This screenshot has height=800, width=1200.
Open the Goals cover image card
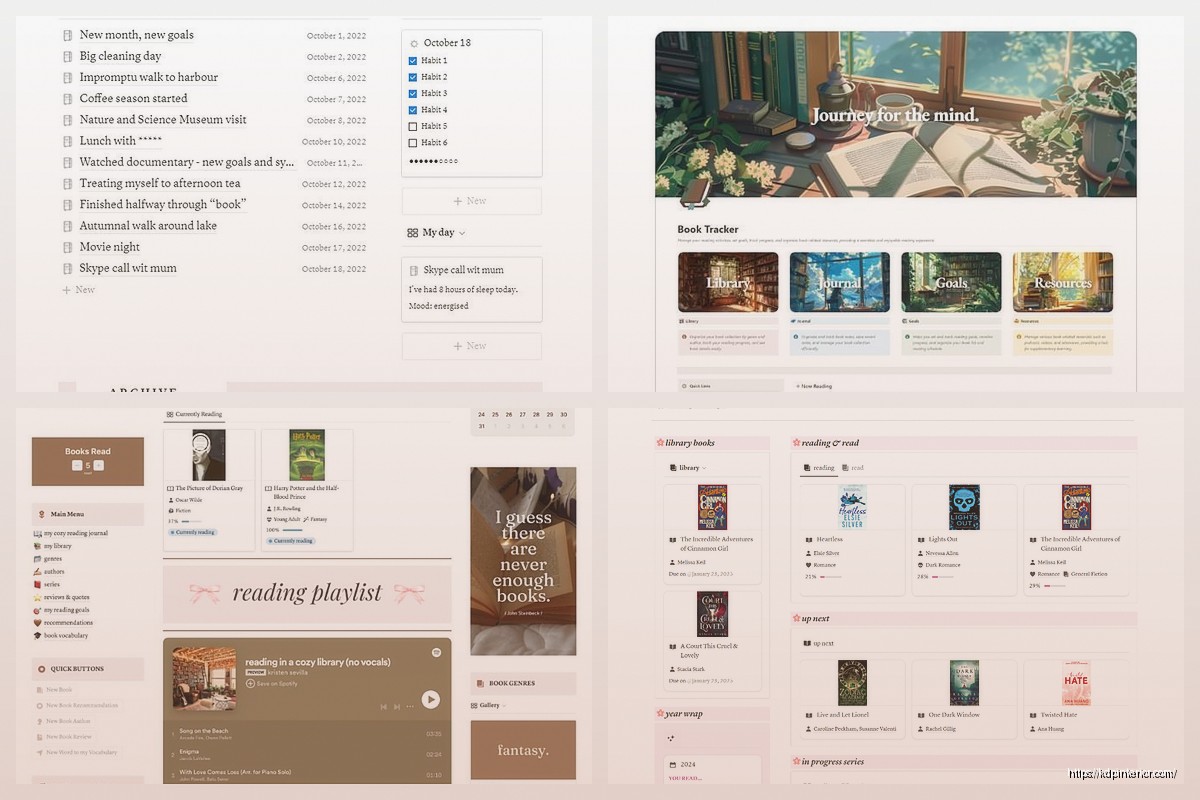[x=951, y=282]
